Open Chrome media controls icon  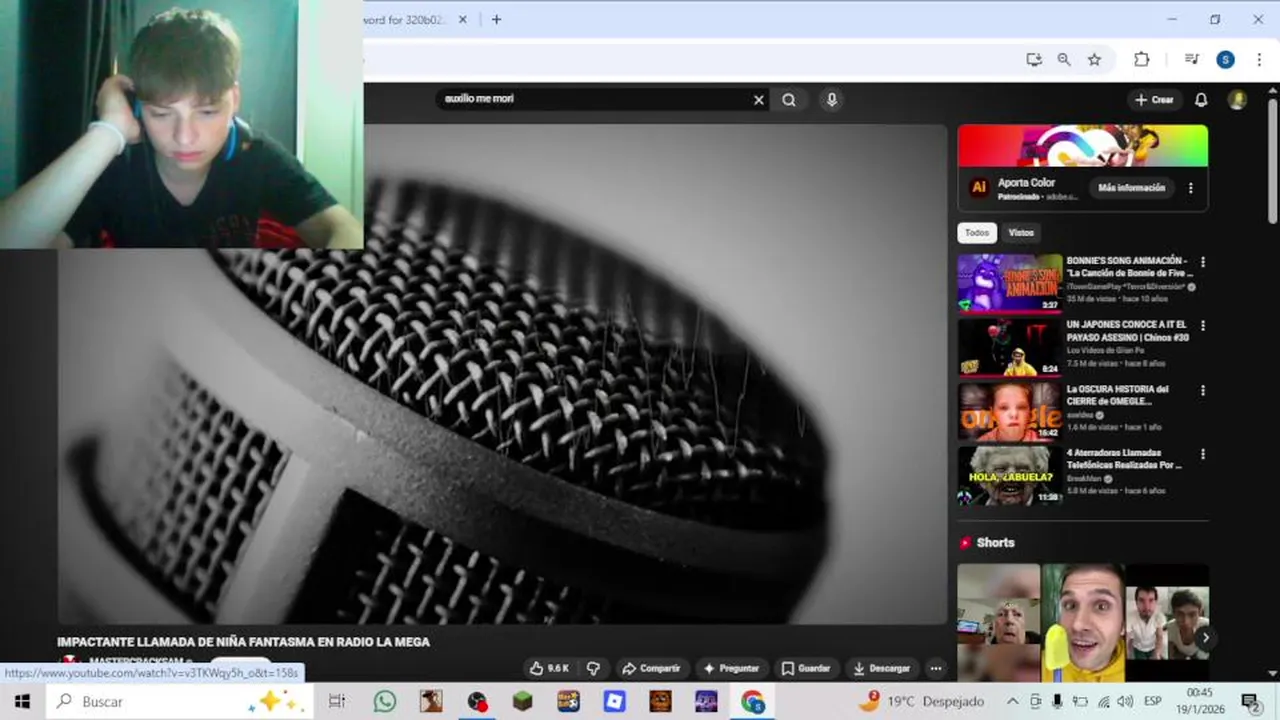tap(1191, 59)
